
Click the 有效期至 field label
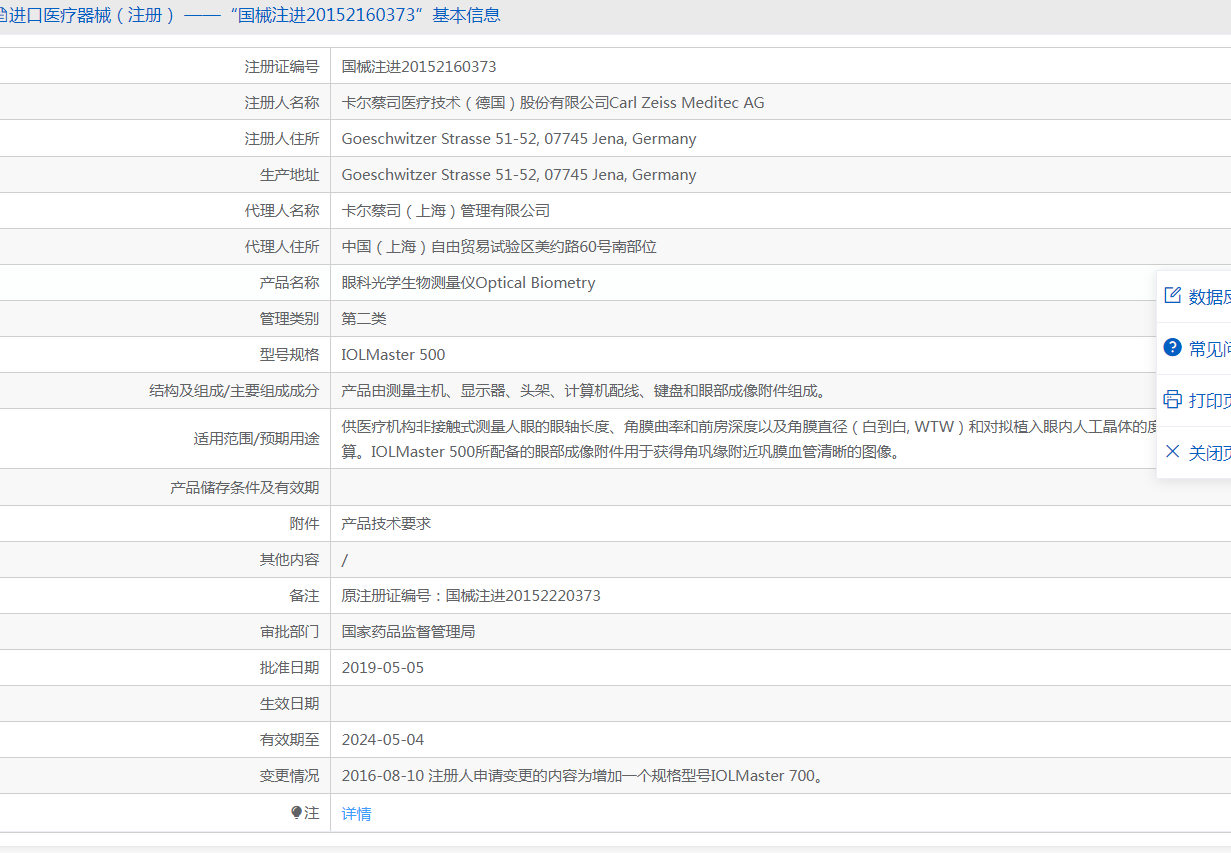tap(290, 740)
